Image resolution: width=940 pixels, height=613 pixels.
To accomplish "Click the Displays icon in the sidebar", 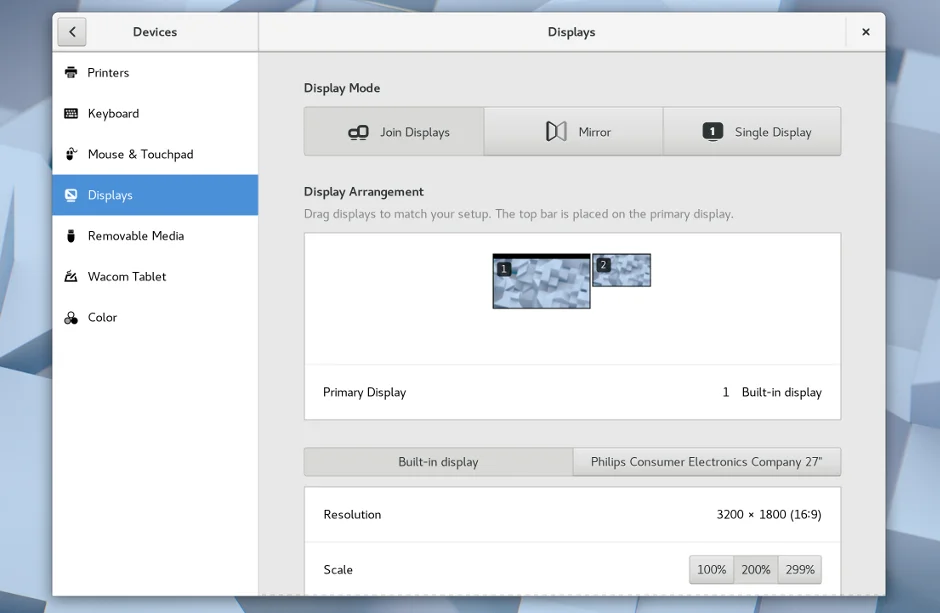I will click(71, 195).
